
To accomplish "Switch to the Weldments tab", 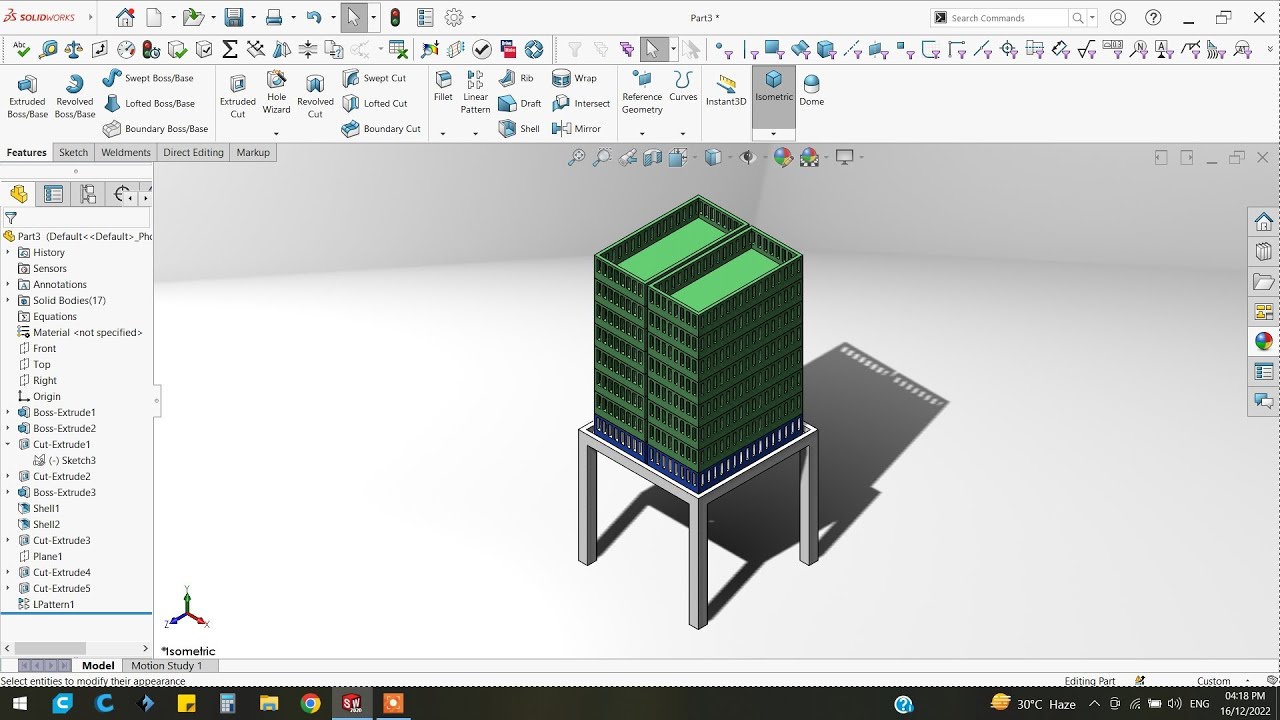I will point(126,153).
